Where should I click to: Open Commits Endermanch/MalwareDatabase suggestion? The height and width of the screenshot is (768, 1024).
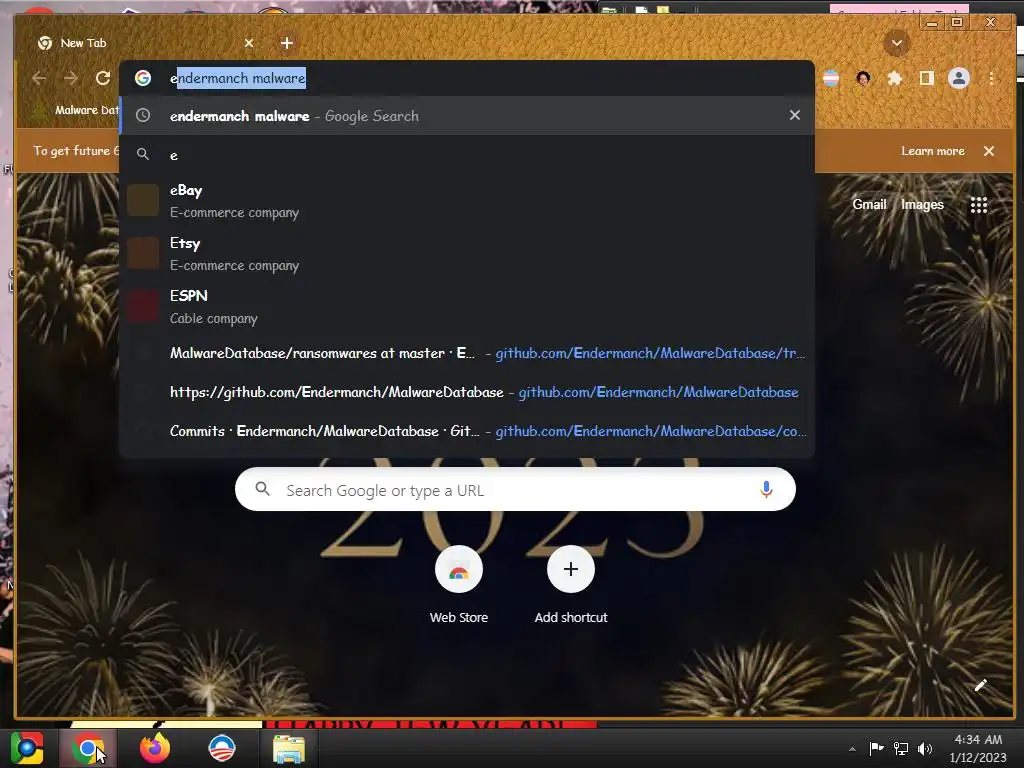(x=467, y=431)
